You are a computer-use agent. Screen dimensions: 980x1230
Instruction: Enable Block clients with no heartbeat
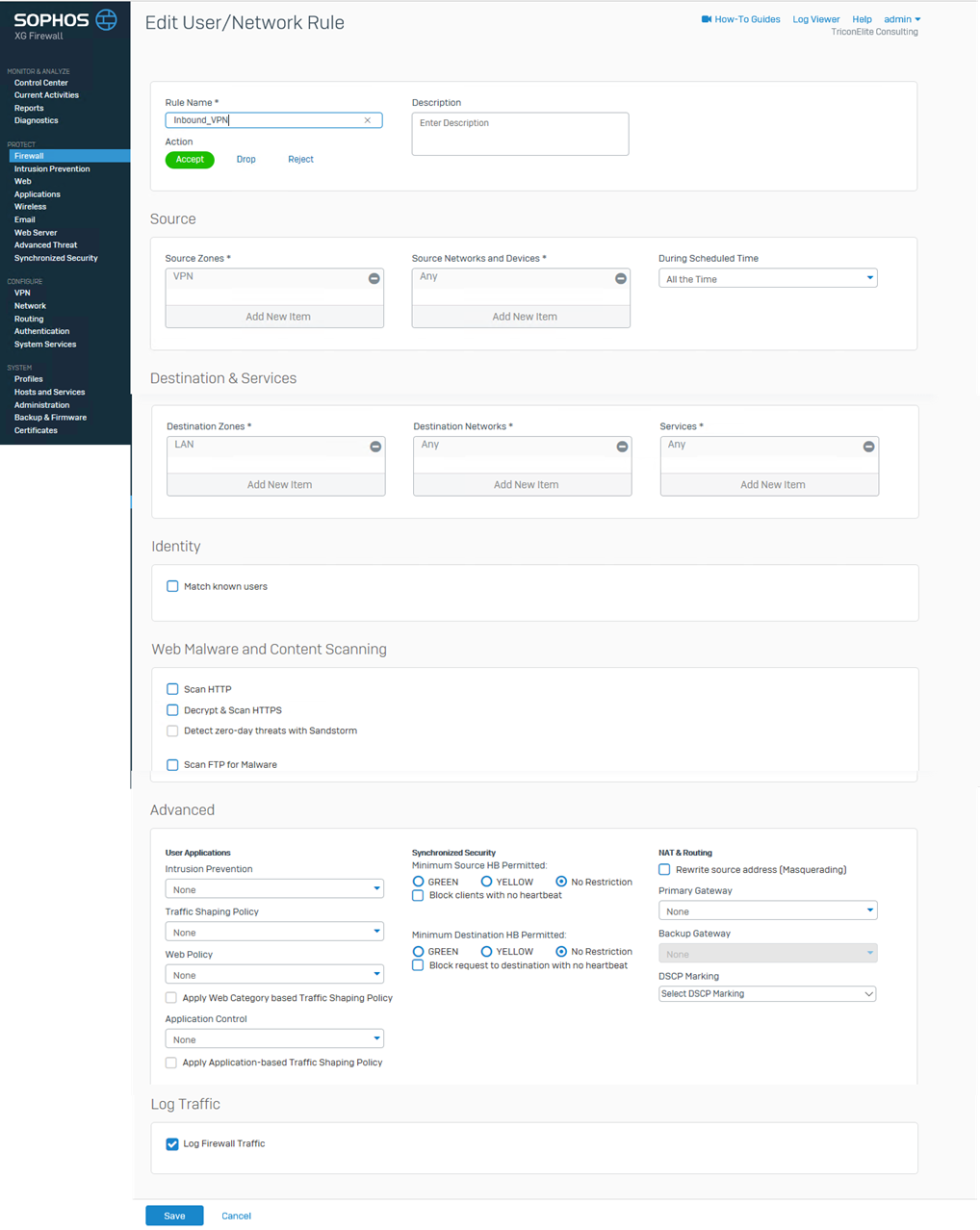(x=418, y=895)
